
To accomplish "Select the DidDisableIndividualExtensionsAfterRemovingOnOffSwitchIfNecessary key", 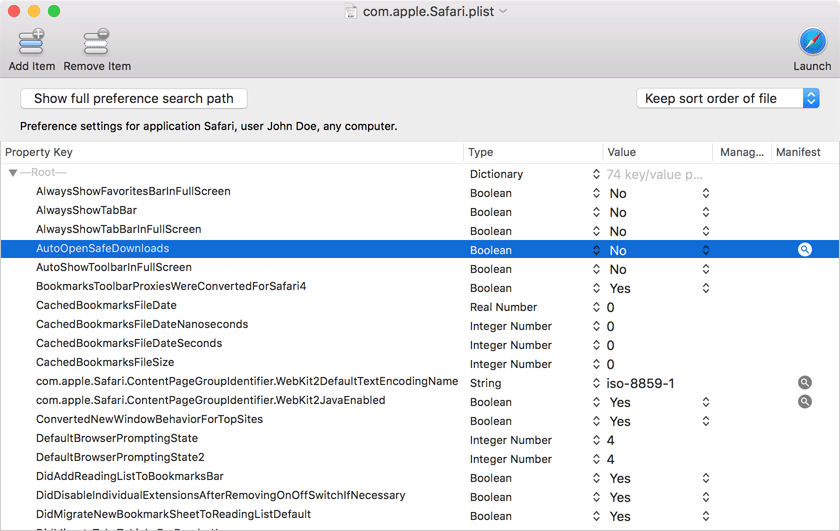I will pos(220,495).
